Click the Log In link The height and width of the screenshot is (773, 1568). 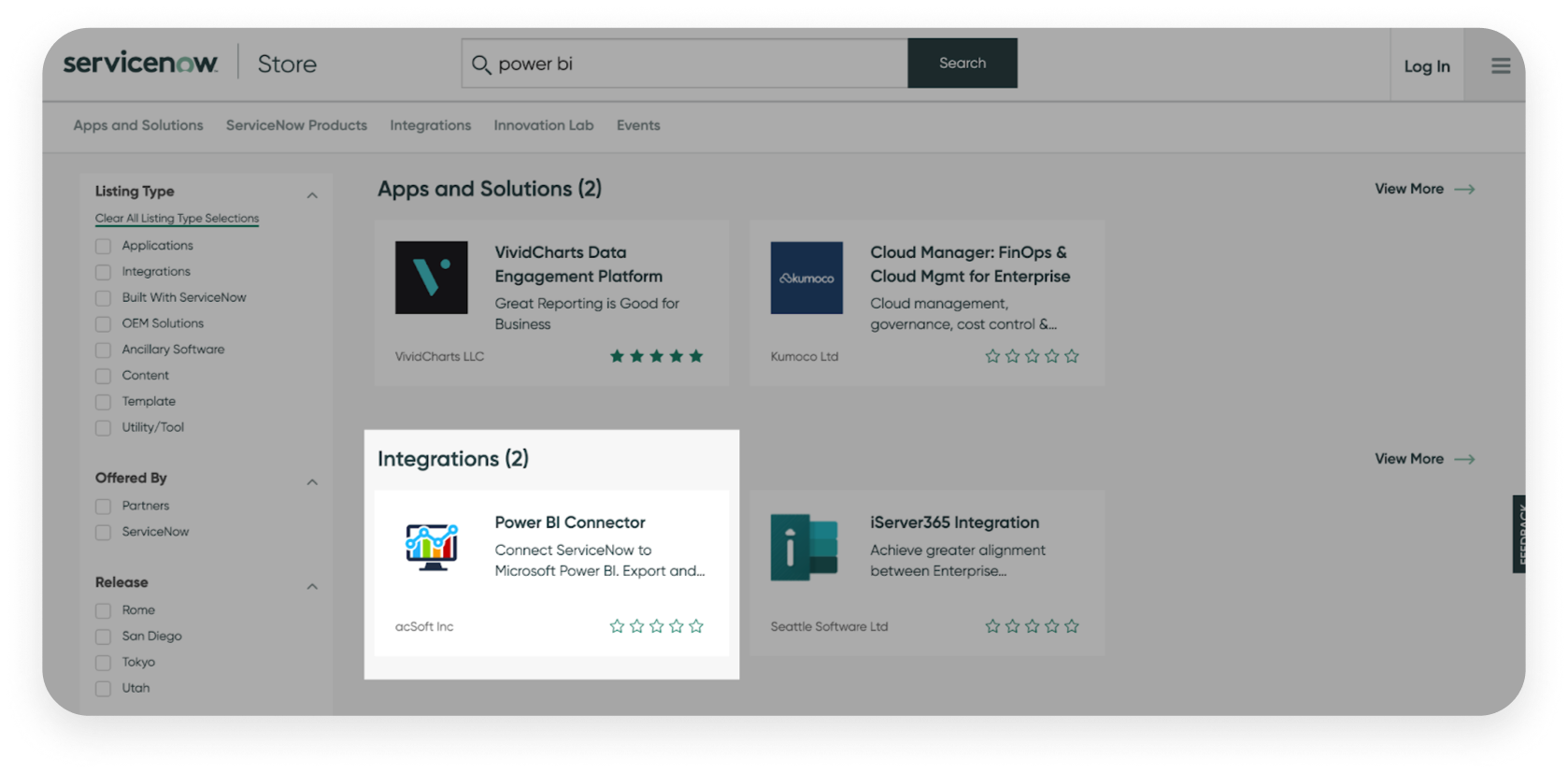(x=1427, y=66)
